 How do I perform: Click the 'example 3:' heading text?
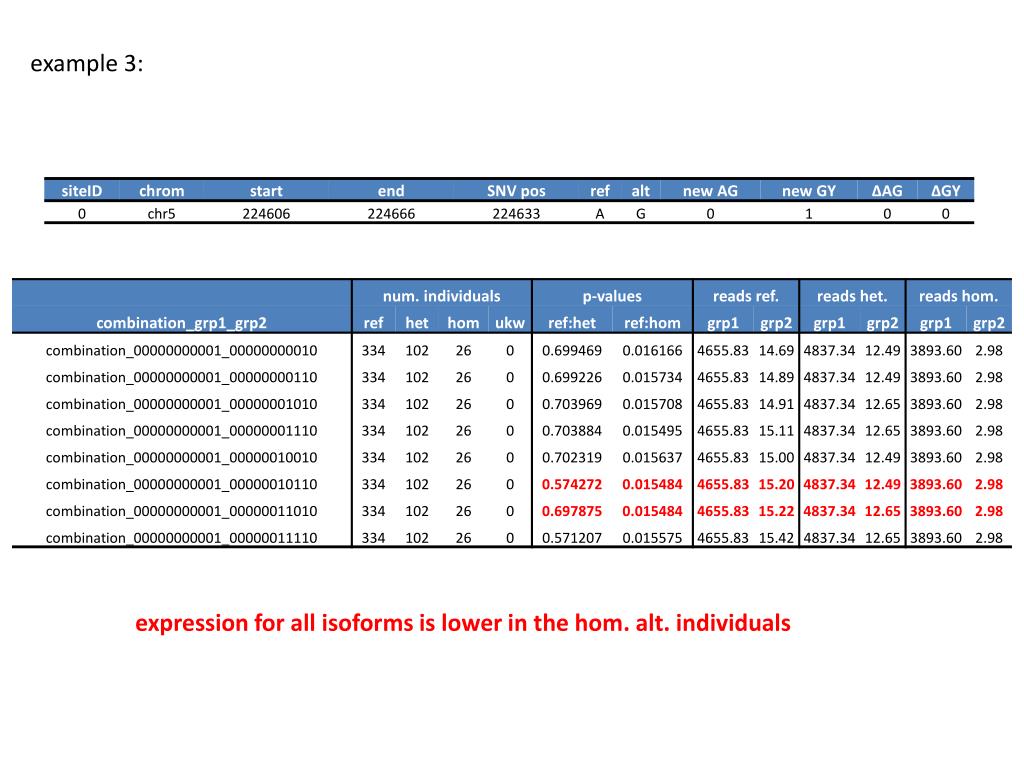point(86,64)
